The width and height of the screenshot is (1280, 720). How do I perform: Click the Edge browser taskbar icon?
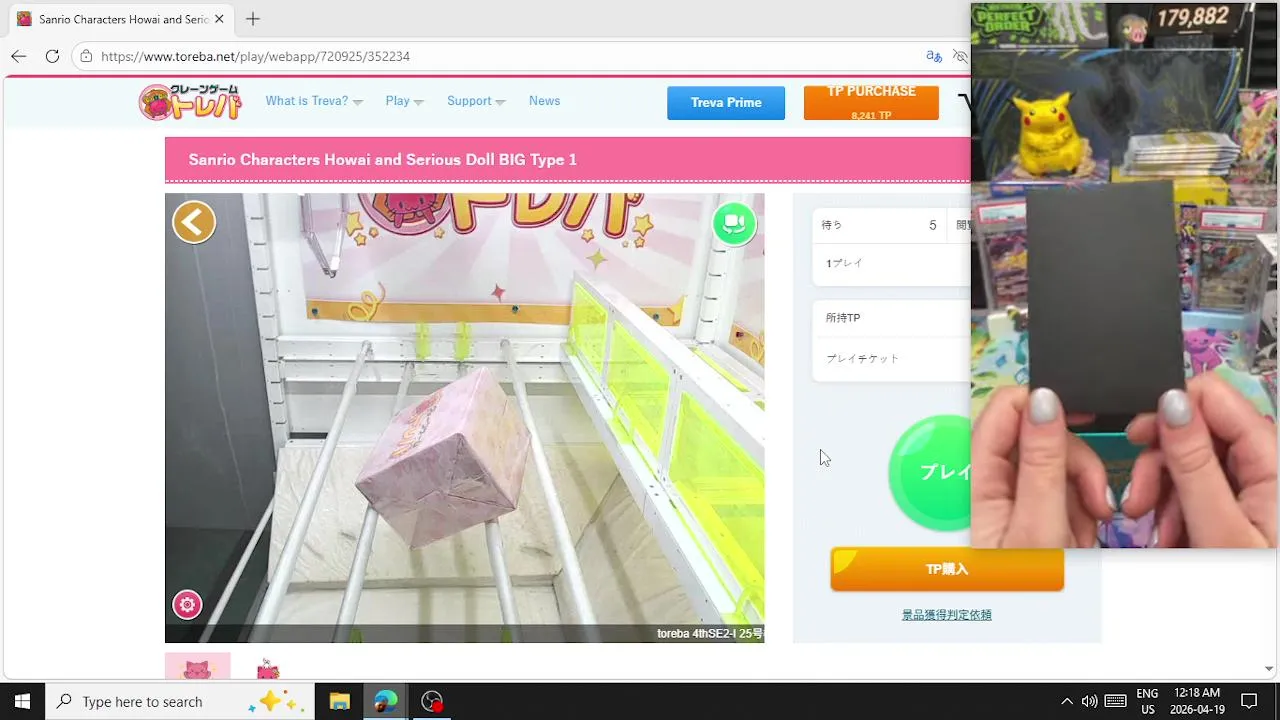point(386,701)
